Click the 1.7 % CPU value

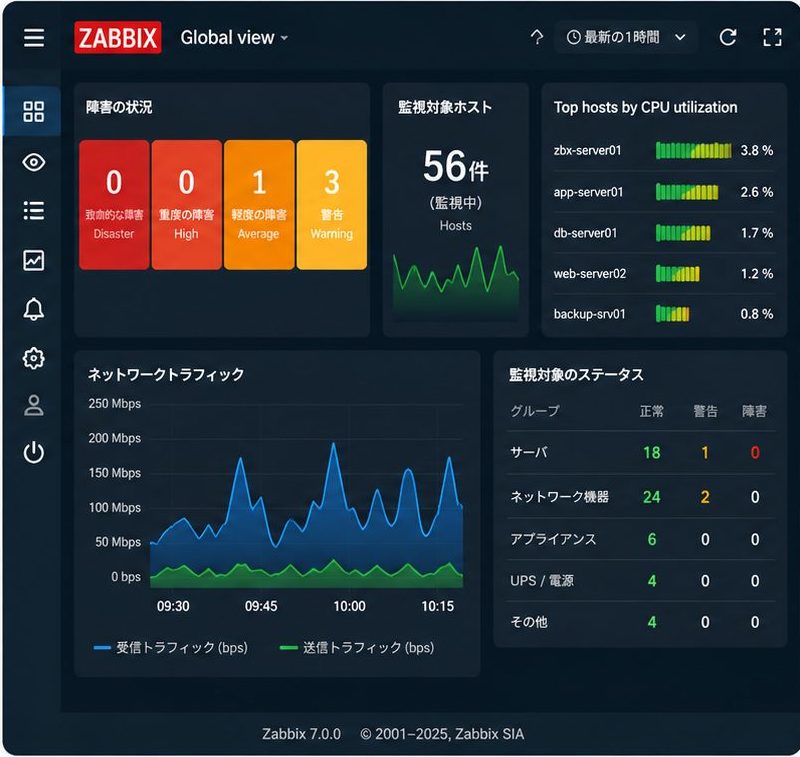pyautogui.click(x=757, y=233)
